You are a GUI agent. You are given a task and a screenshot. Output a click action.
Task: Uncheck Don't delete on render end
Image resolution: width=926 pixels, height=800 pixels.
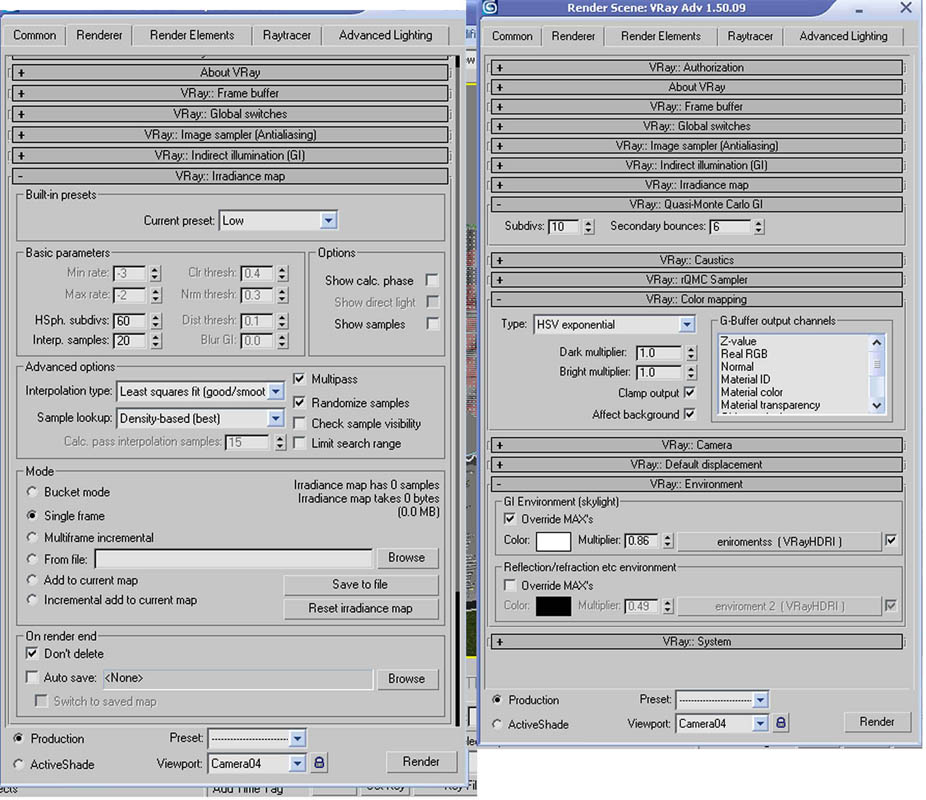[32, 654]
